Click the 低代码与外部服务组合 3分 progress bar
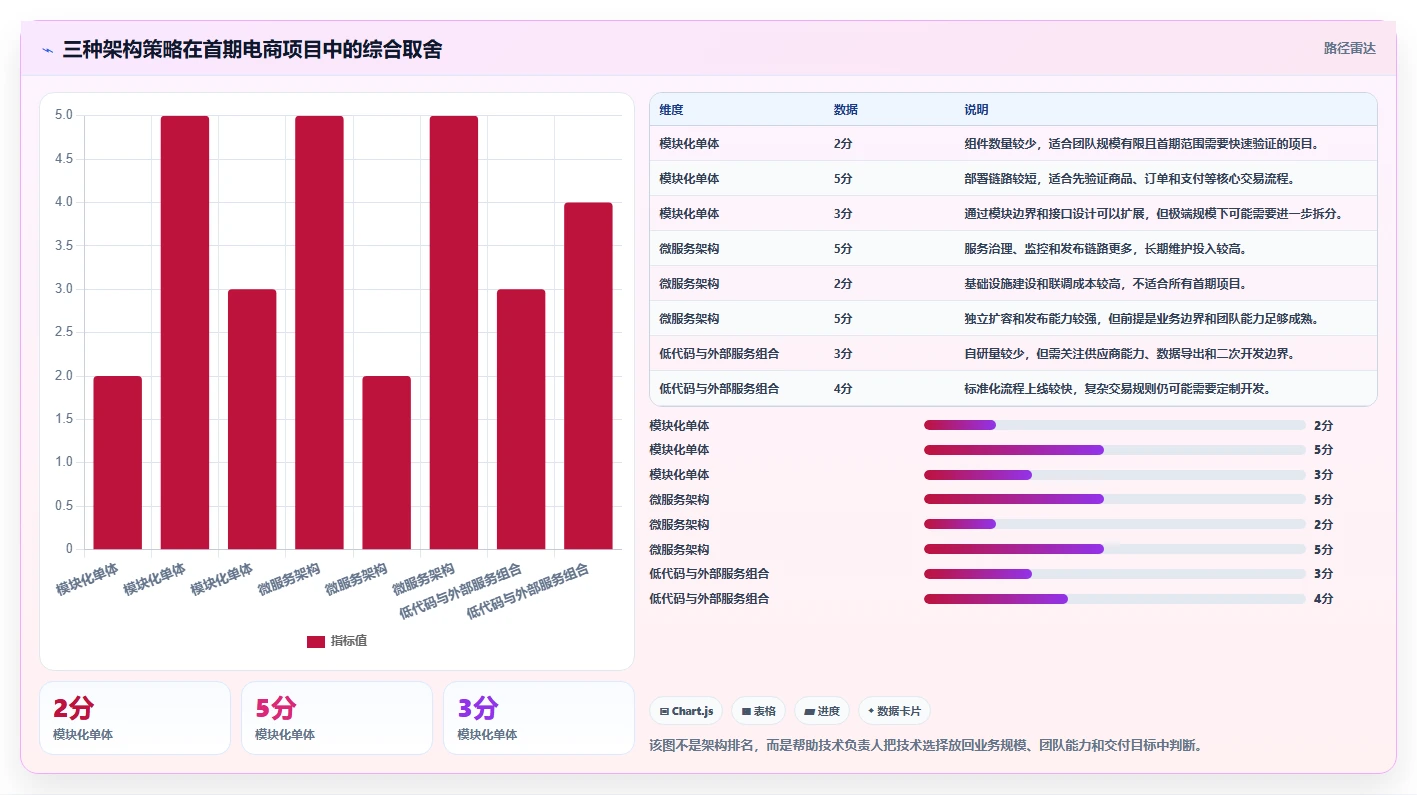 coord(1115,574)
